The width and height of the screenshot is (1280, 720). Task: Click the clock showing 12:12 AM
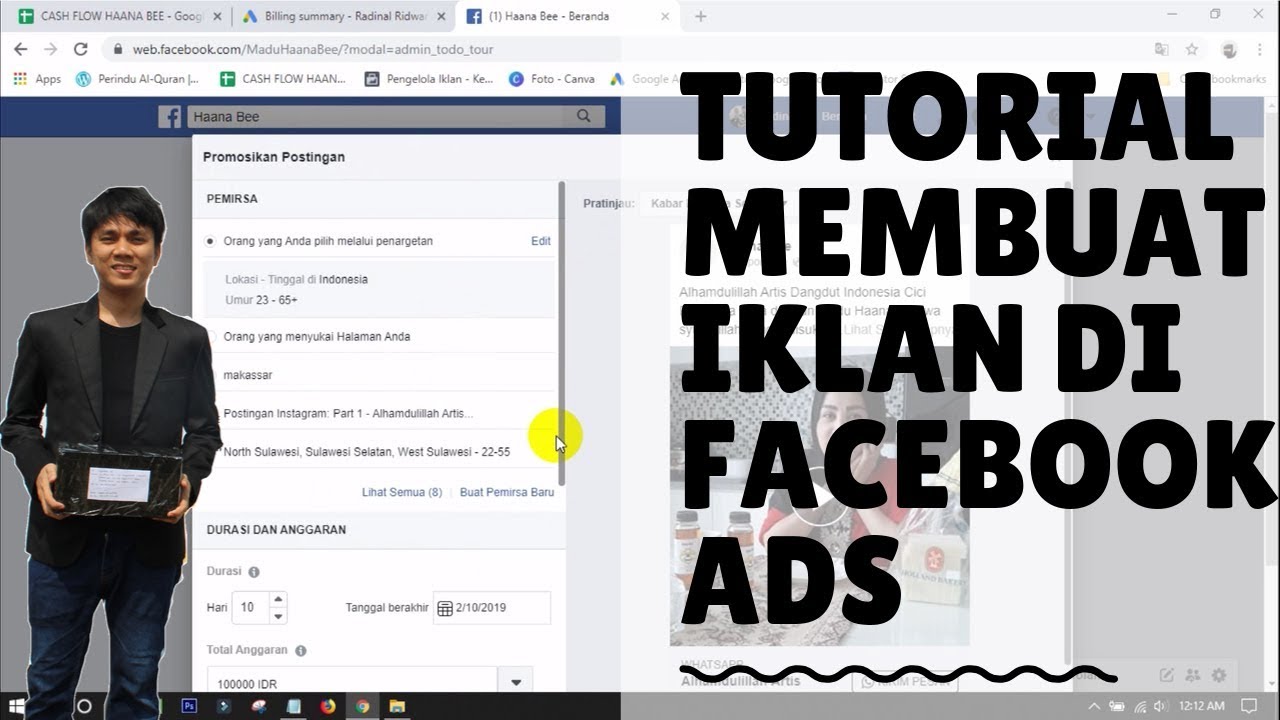1202,706
